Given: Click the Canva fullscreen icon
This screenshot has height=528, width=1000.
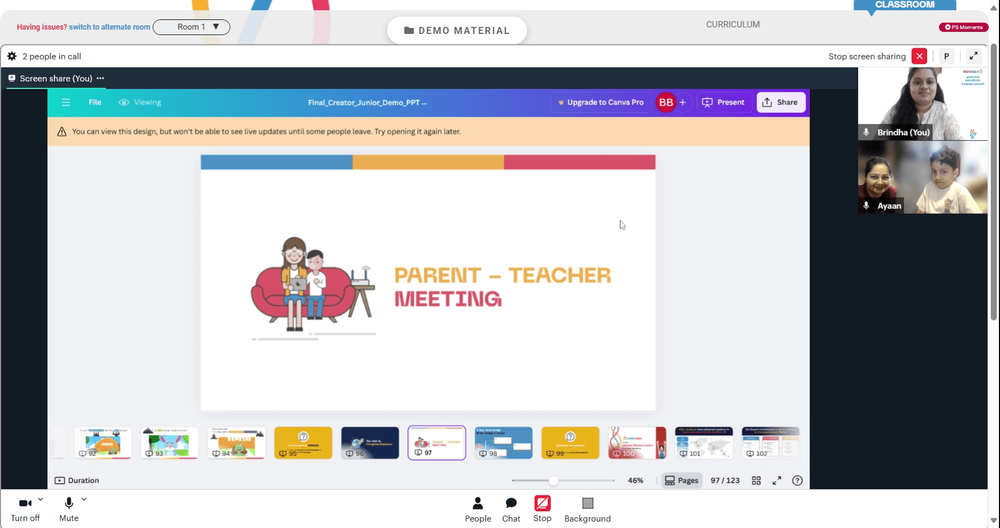Looking at the screenshot, I should coord(777,480).
